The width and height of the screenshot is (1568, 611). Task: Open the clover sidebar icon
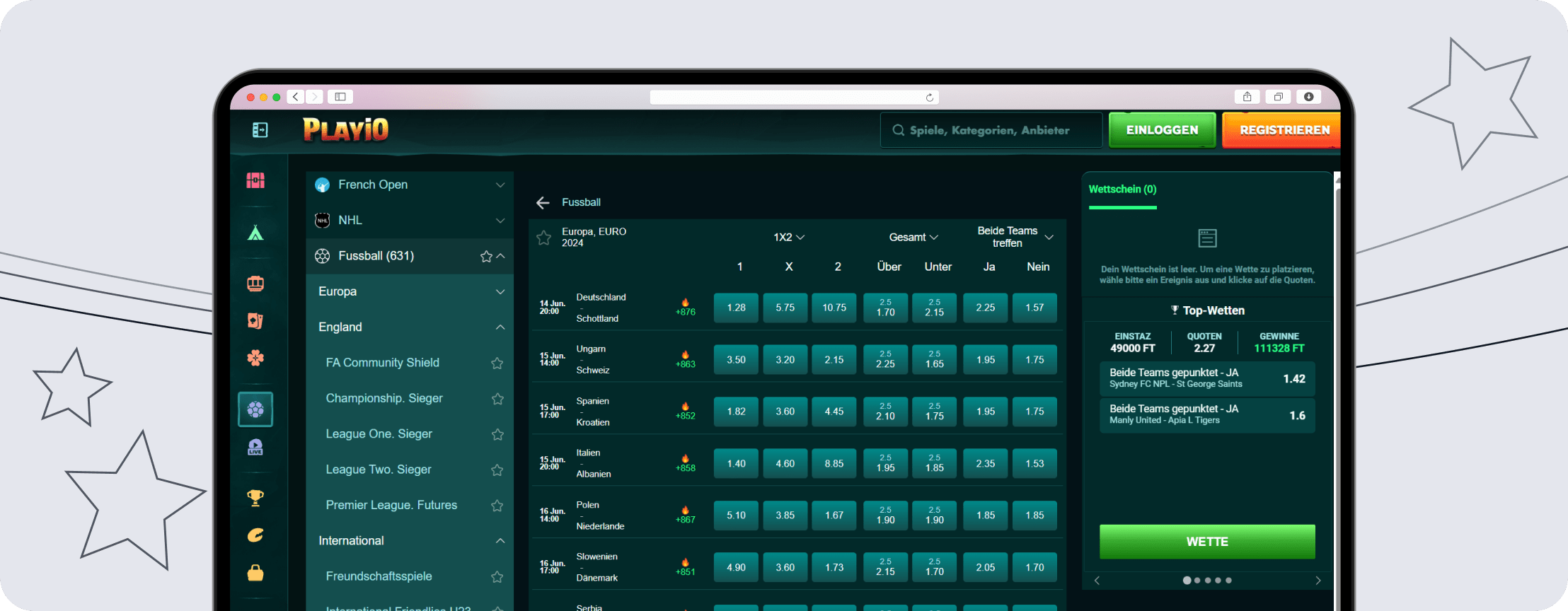[x=255, y=358]
